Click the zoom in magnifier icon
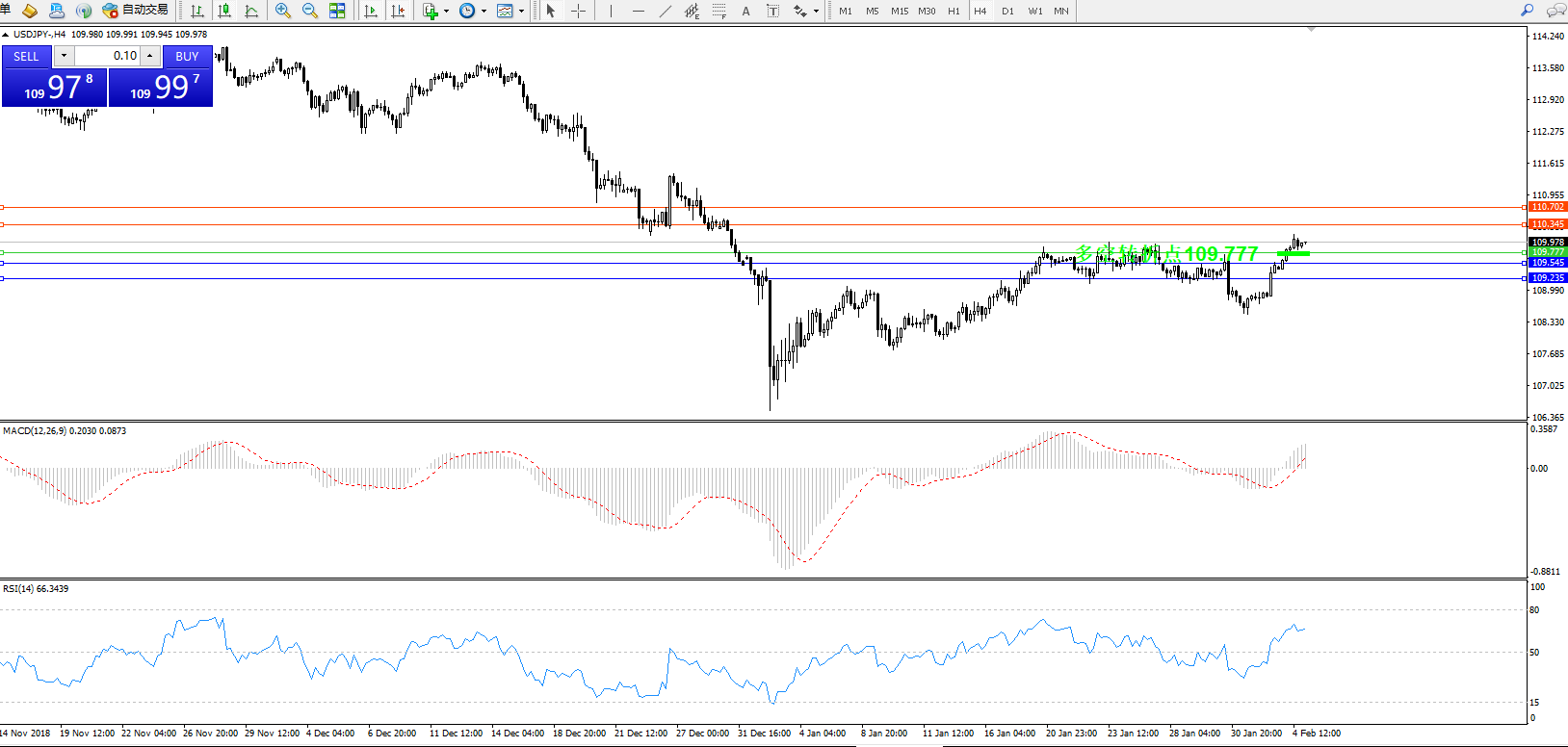 [282, 11]
